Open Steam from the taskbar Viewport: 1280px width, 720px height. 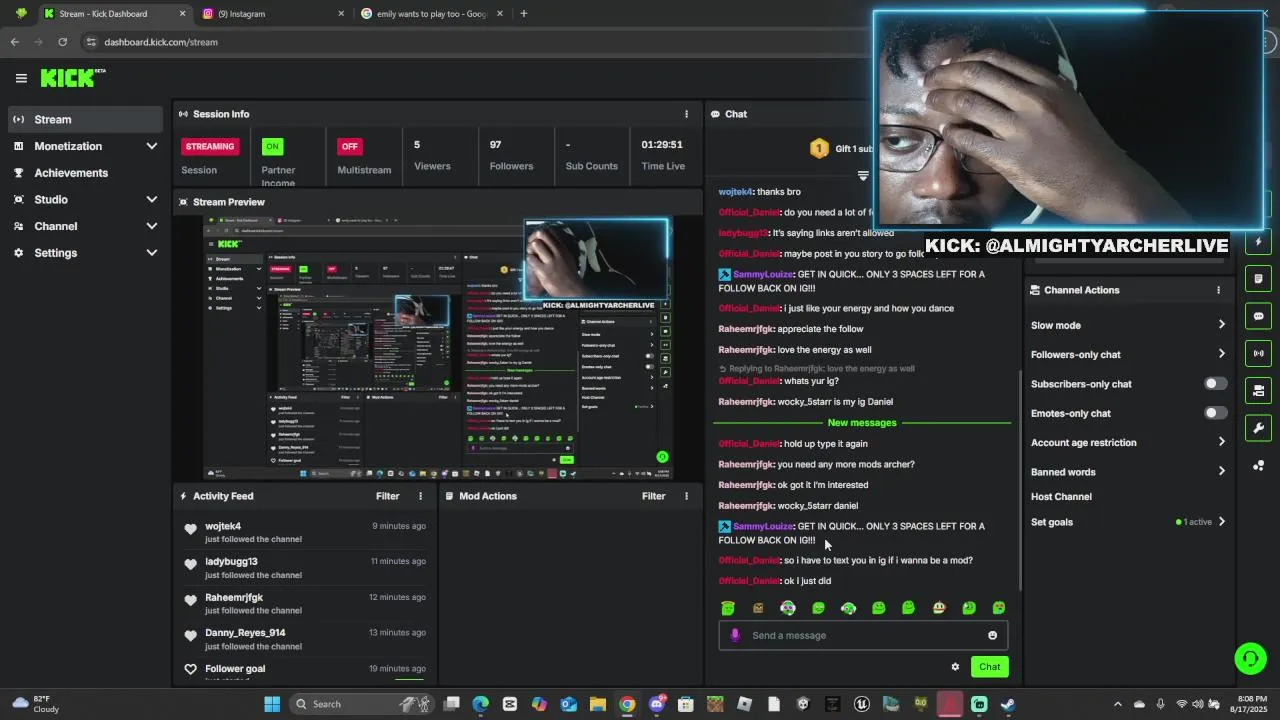[1008, 704]
